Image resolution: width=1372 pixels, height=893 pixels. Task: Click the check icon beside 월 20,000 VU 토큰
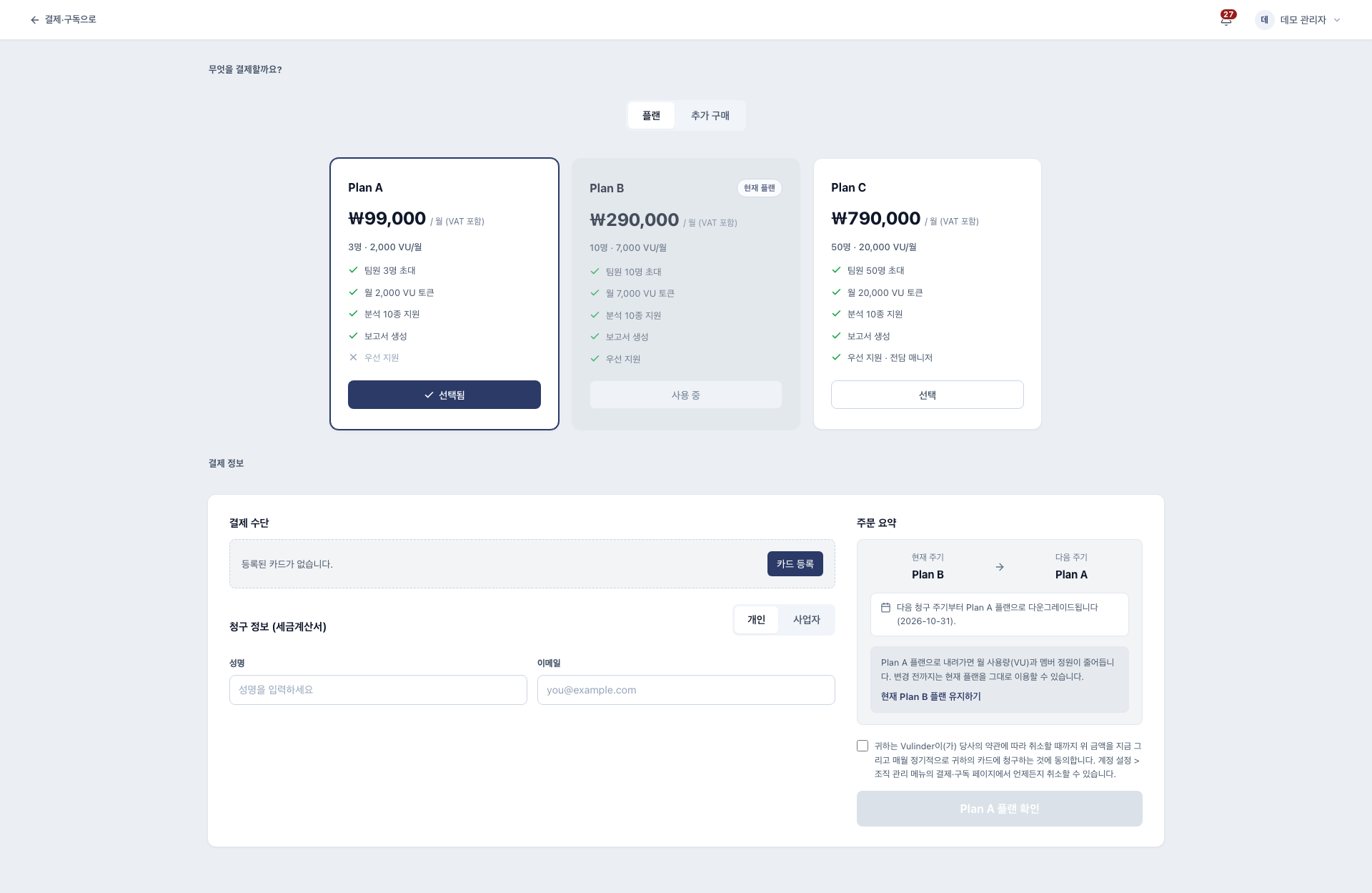coord(836,292)
